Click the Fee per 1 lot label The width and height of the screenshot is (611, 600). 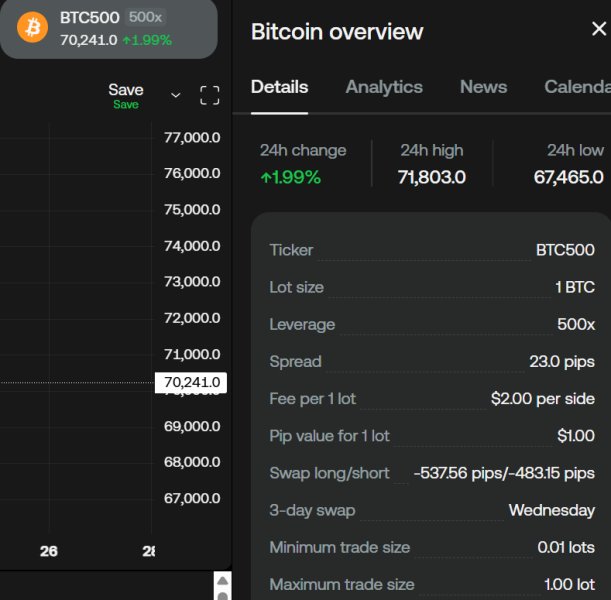[x=312, y=398]
